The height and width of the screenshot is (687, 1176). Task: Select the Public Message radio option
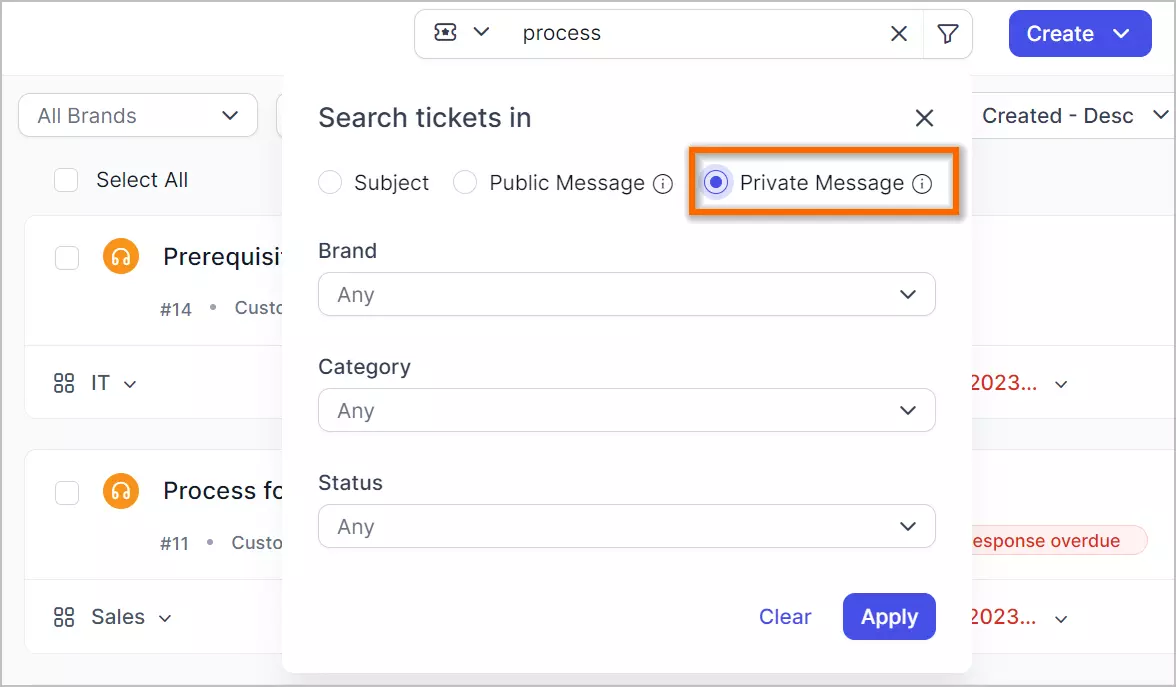[465, 182]
